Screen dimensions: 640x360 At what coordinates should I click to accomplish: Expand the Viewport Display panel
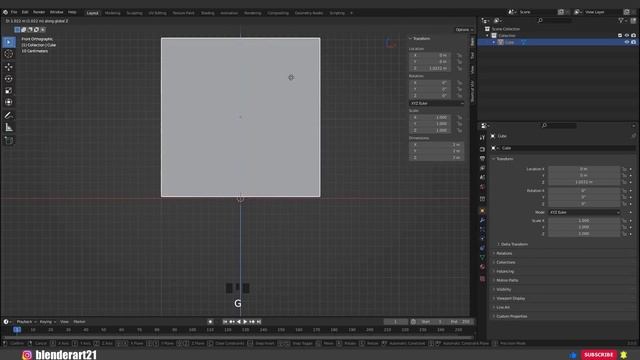[510, 298]
